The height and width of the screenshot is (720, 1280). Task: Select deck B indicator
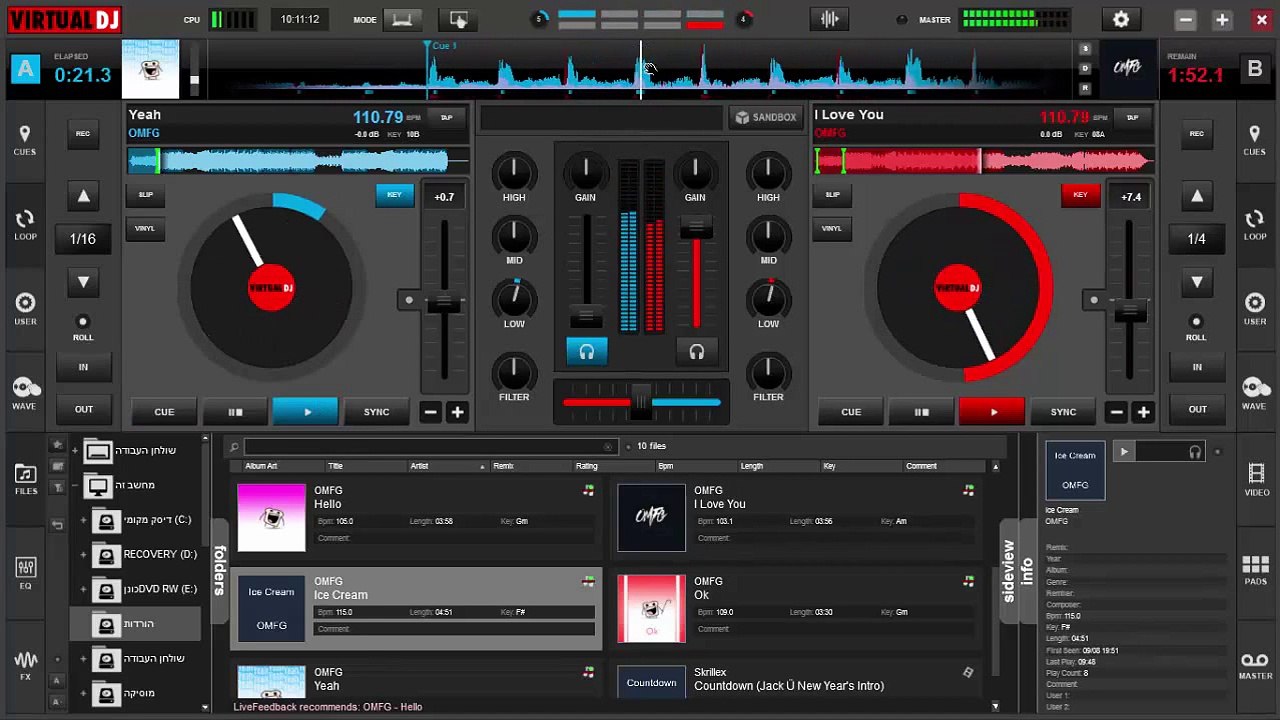pos(1255,69)
